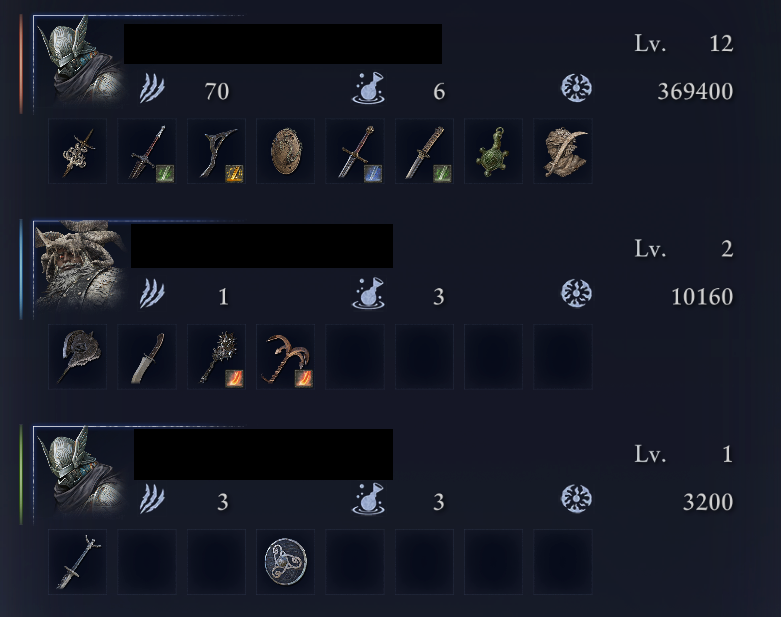Select the sword with blue magic badge
Image resolution: width=781 pixels, height=617 pixels.
[355, 151]
